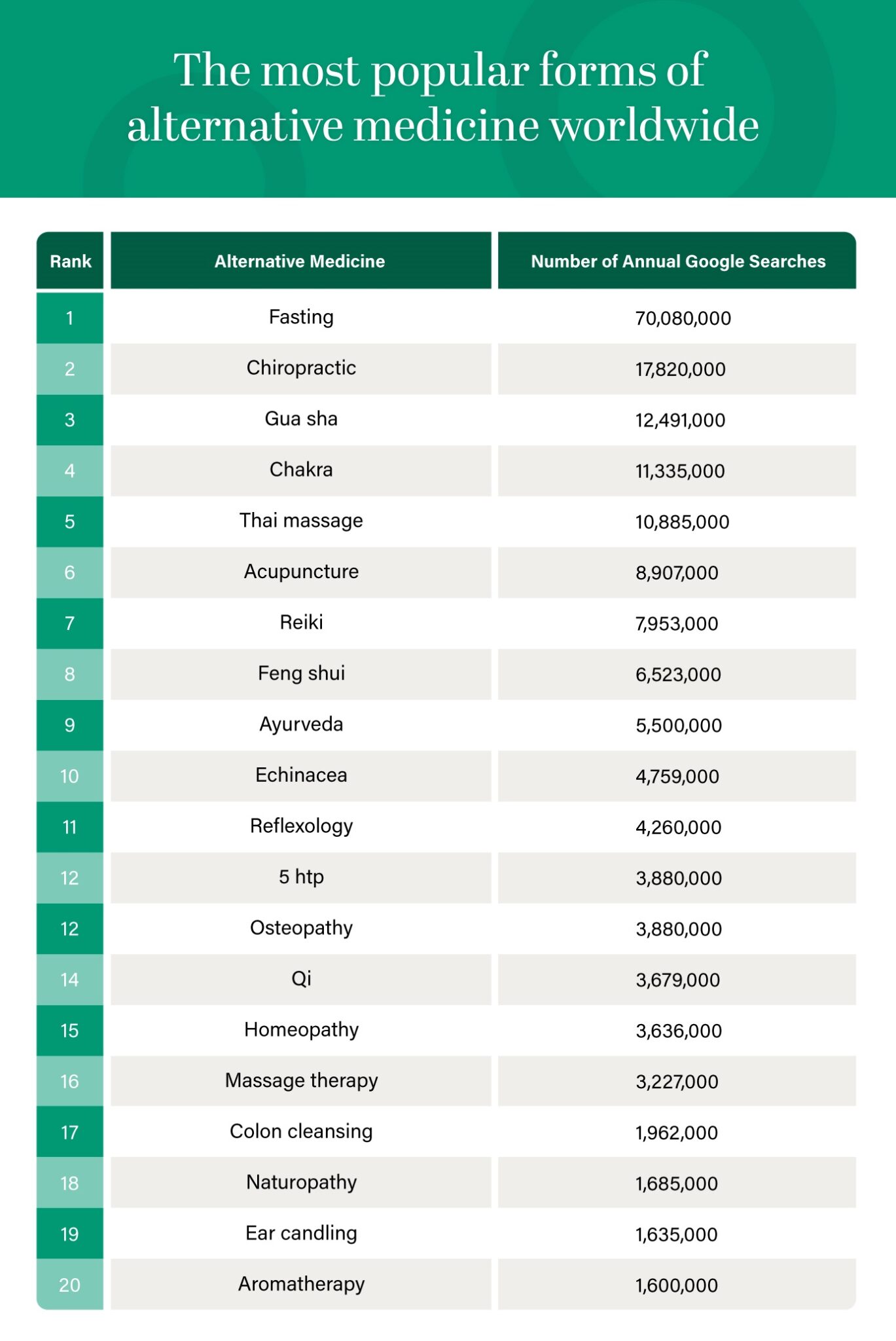Click the infographic title text
Screen dimensions: 896x1341
coord(443,97)
